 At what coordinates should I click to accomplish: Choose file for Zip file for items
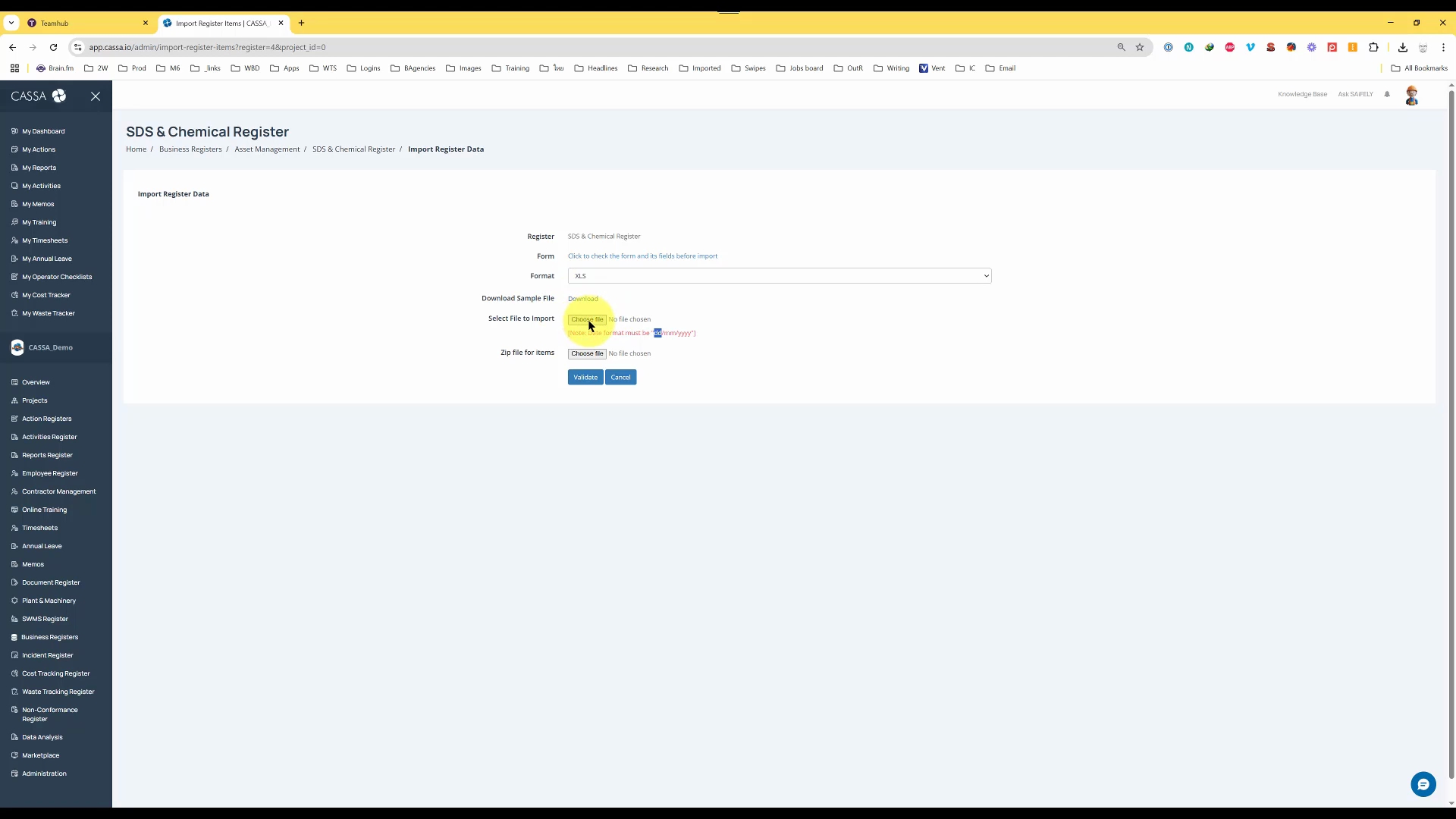[587, 353]
